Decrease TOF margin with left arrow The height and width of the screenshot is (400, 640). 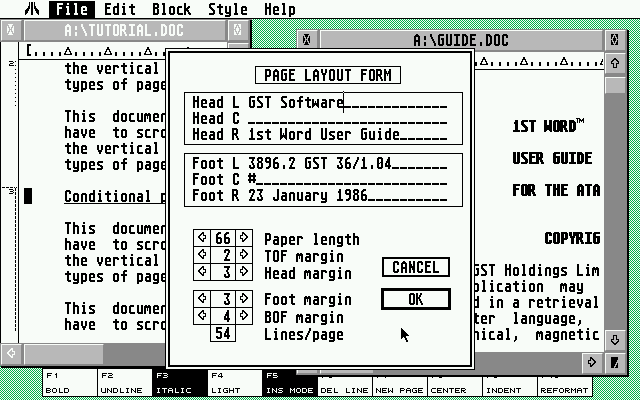[202, 254]
